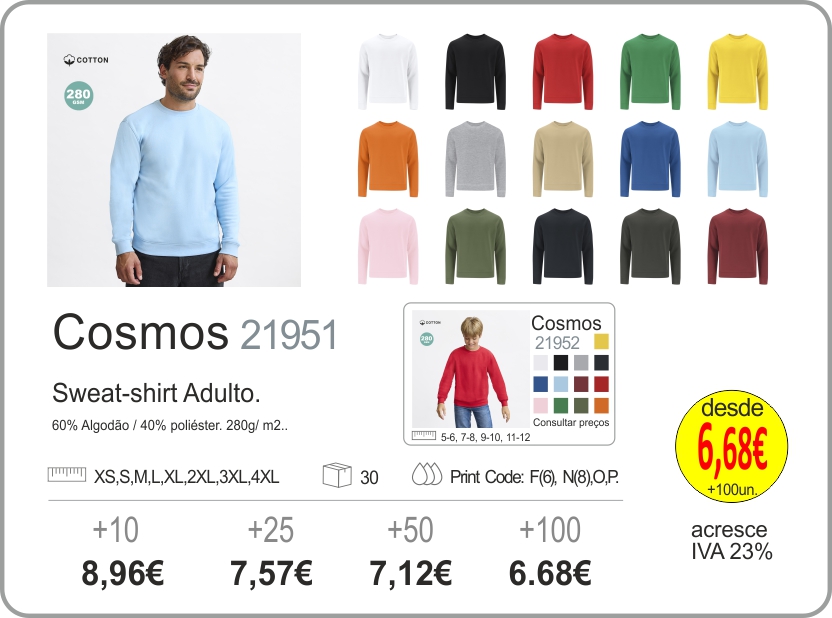
Task: Click the +100 price 6.68€
Action: tap(550, 573)
